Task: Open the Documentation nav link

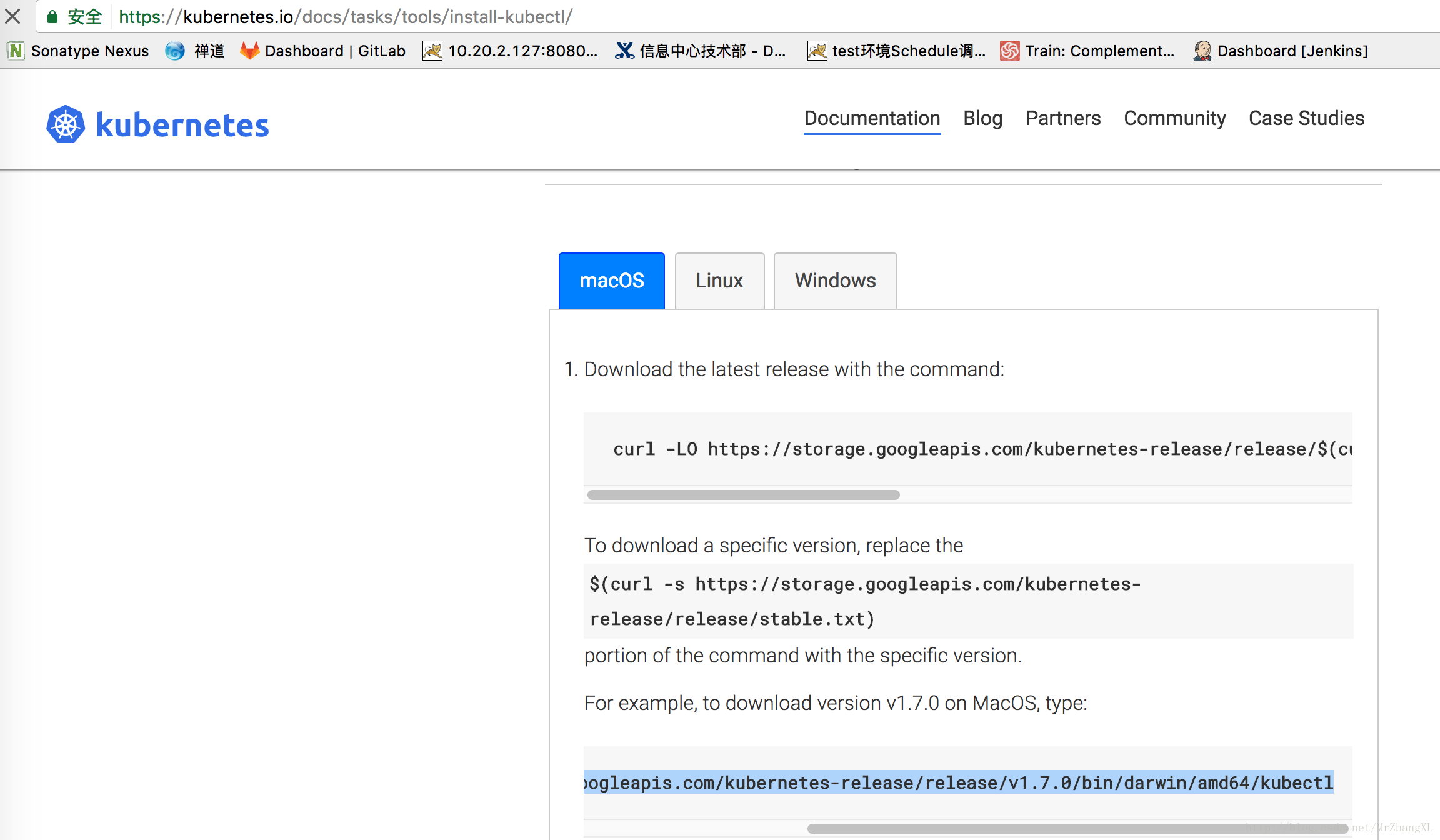Action: pyautogui.click(x=872, y=118)
